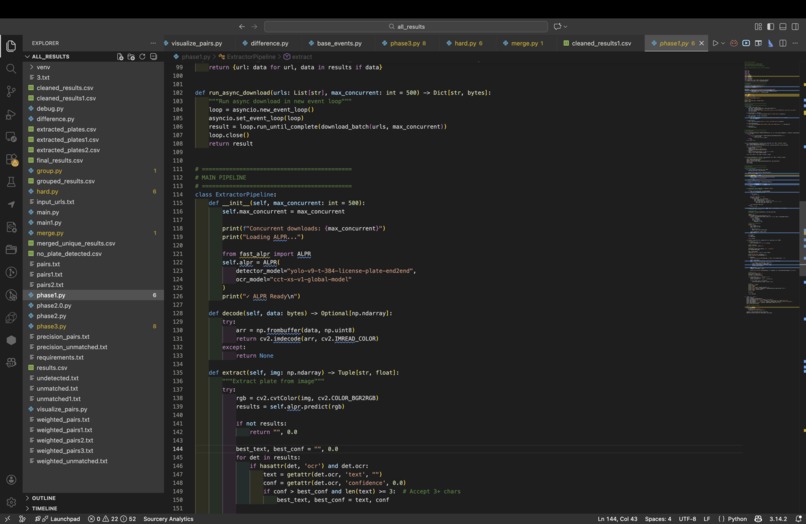Click the orange face icon in editor toolbar
This screenshot has height=524, width=806.
point(734,43)
